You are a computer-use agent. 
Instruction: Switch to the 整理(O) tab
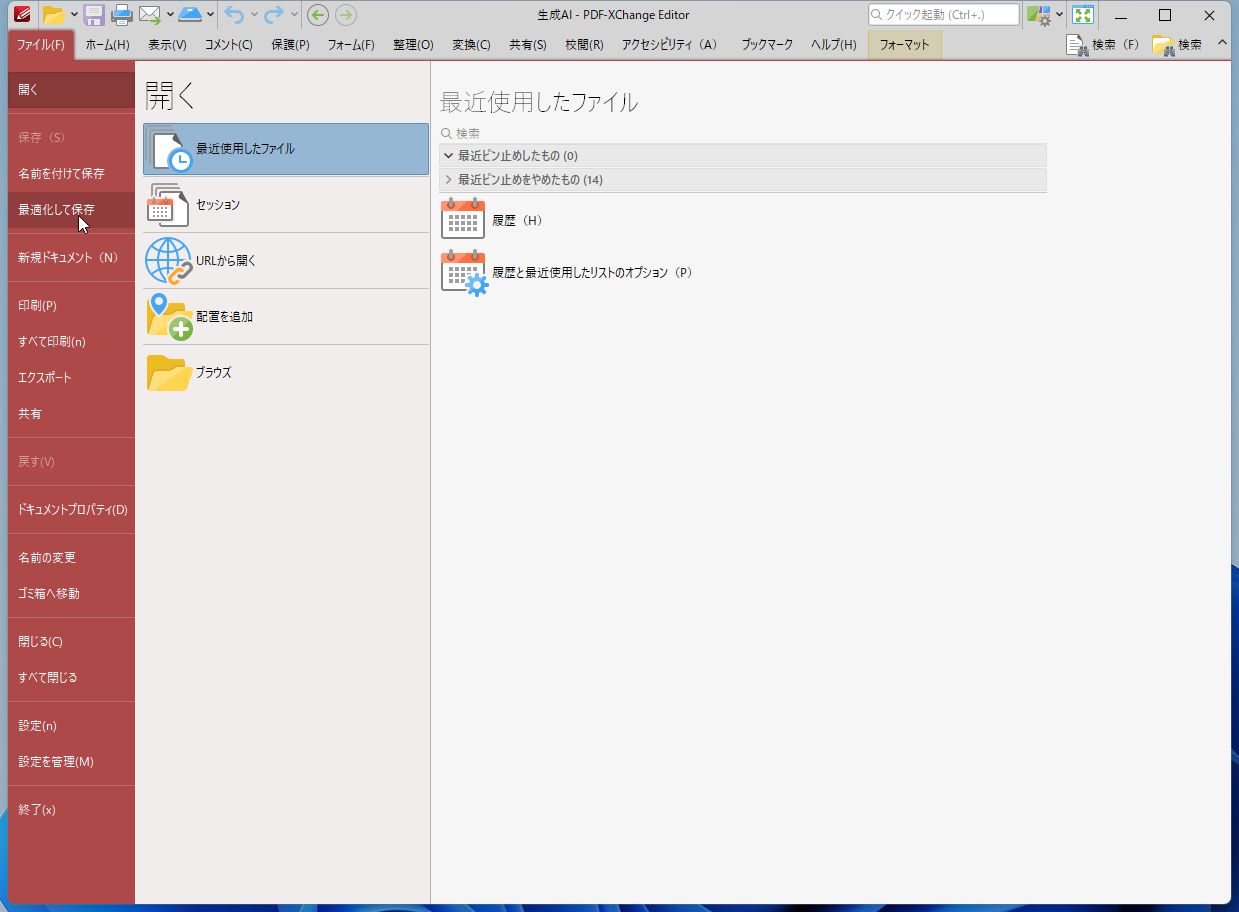(x=413, y=45)
